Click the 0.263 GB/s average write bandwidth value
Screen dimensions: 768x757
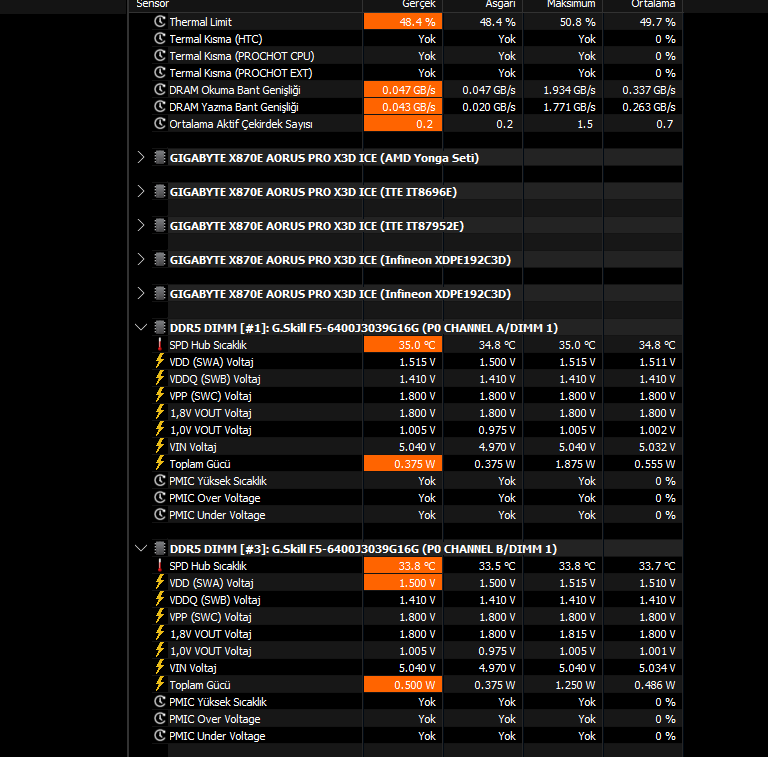coord(648,107)
